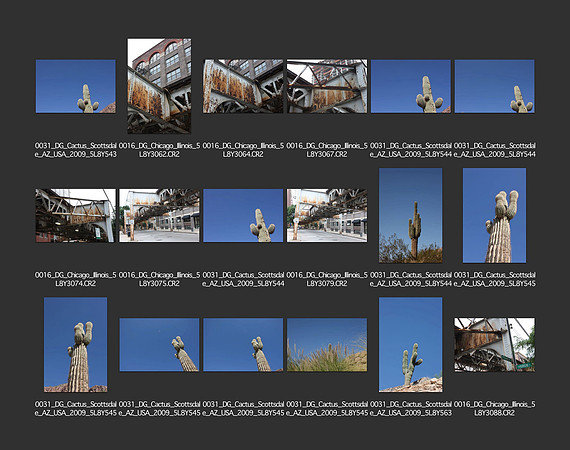Viewport: 570px width, 450px height.
Task: Click the filename under the grasses thumbnail
Action: (x=327, y=409)
